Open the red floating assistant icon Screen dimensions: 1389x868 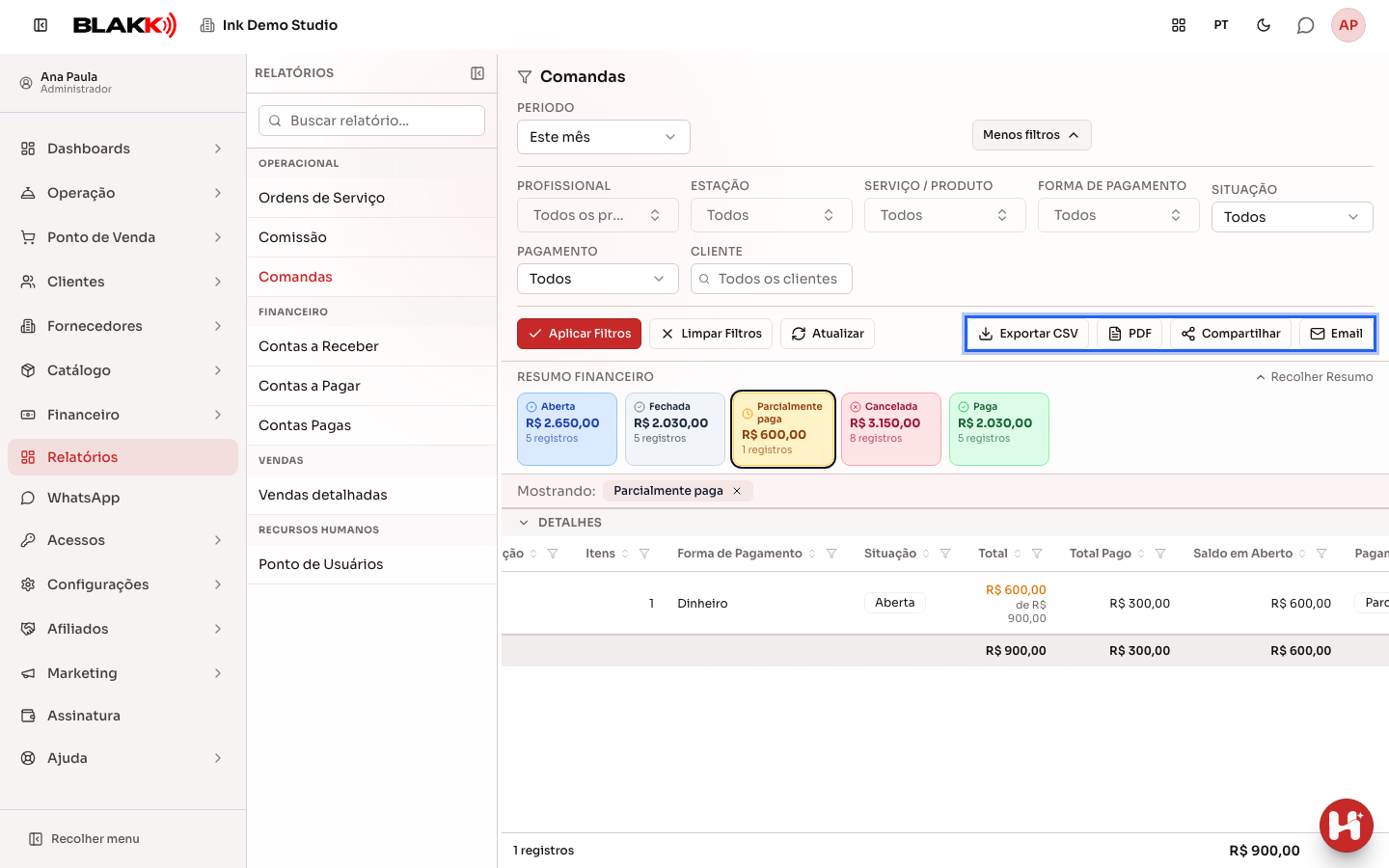click(1347, 826)
